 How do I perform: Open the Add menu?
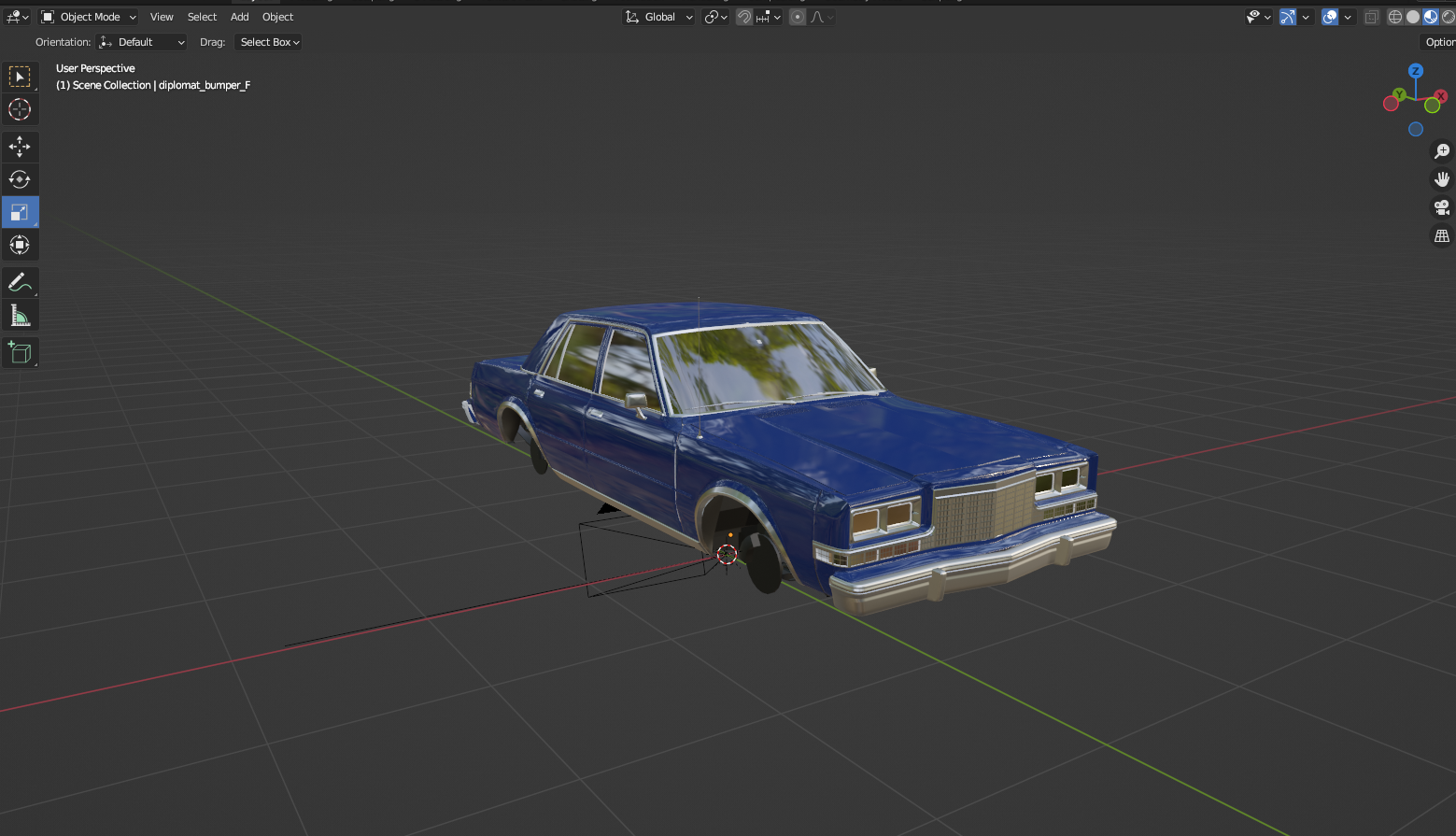239,17
